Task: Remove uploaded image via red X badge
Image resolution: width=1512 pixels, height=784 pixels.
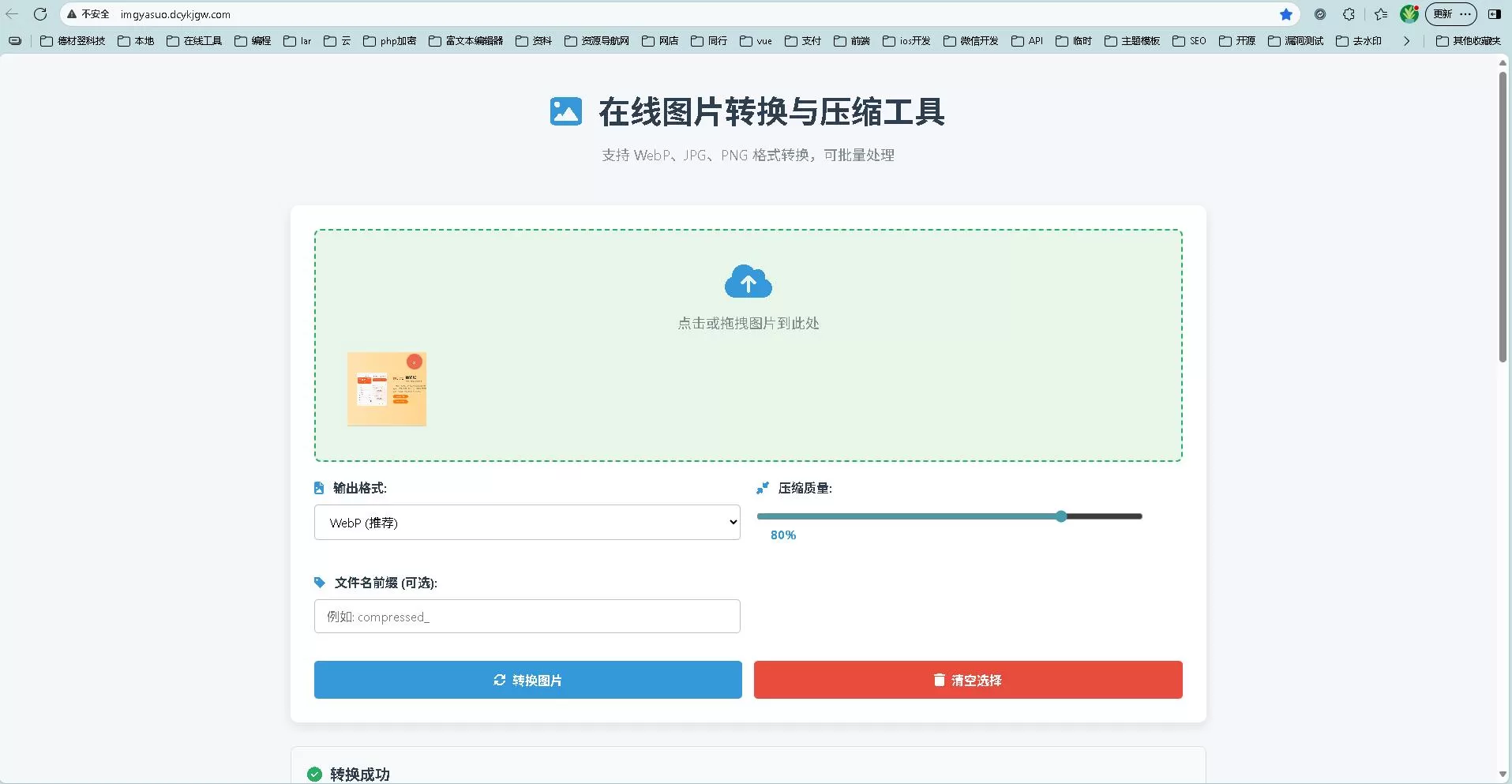Action: click(x=414, y=362)
